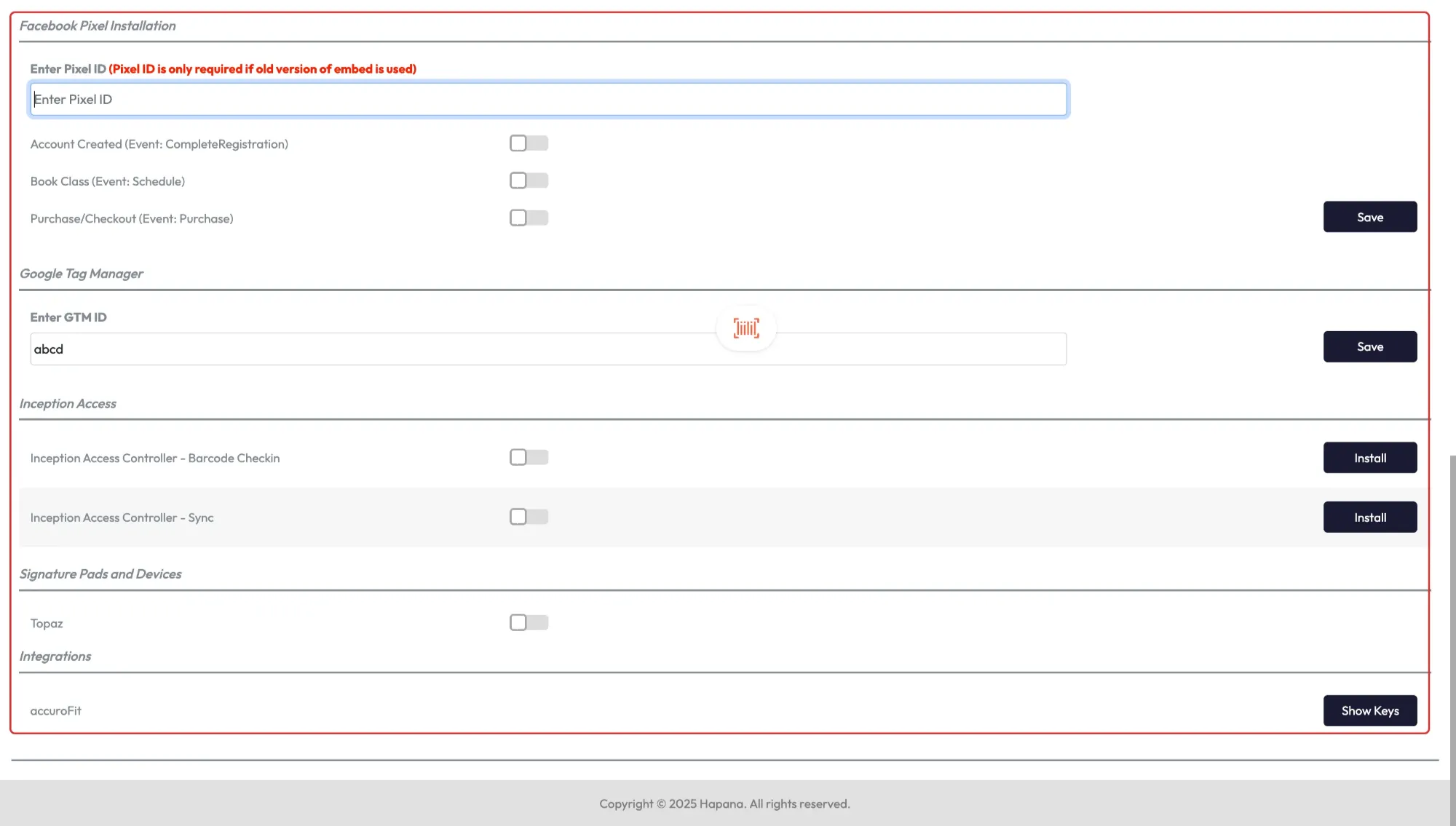The height and width of the screenshot is (826, 1456).
Task: Install Inception Access Controller Sync
Action: 1369,517
